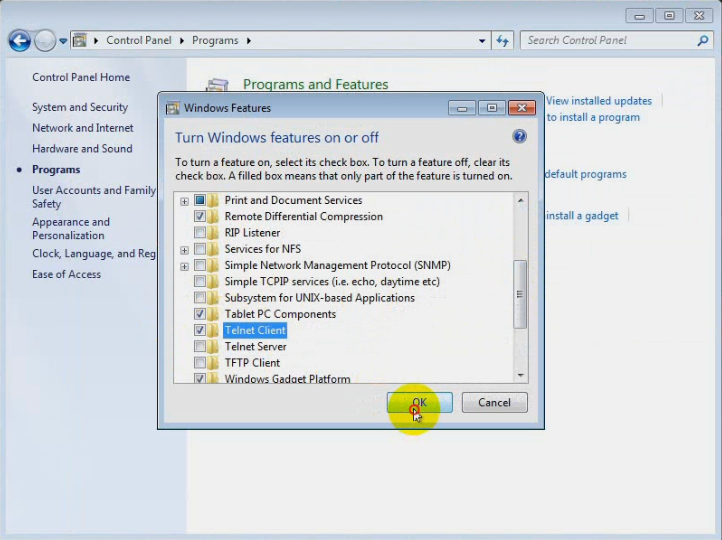Click the Control Panel breadcrumb

[139, 41]
